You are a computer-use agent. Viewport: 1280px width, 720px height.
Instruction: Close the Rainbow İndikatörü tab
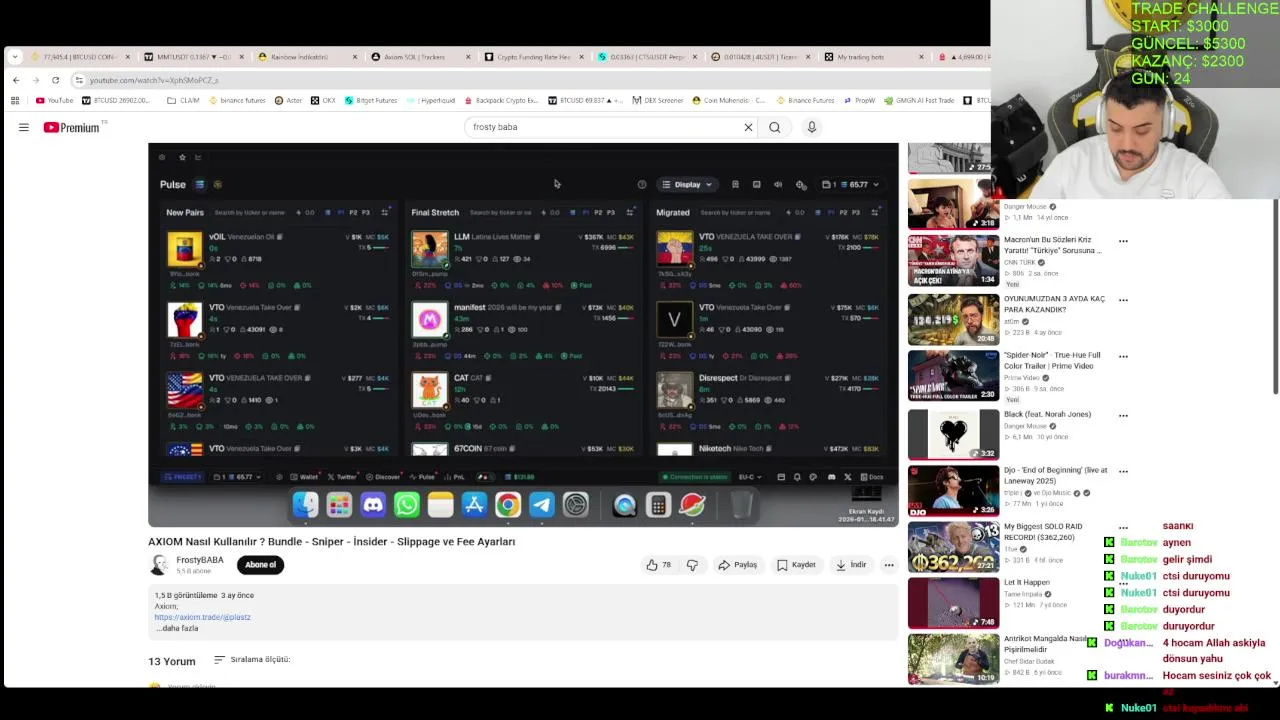coord(354,57)
